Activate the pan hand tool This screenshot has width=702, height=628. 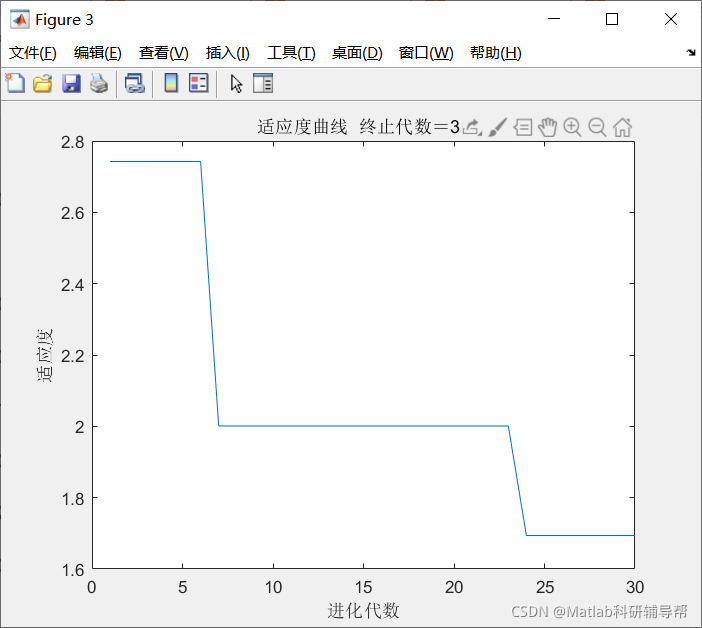pos(547,128)
